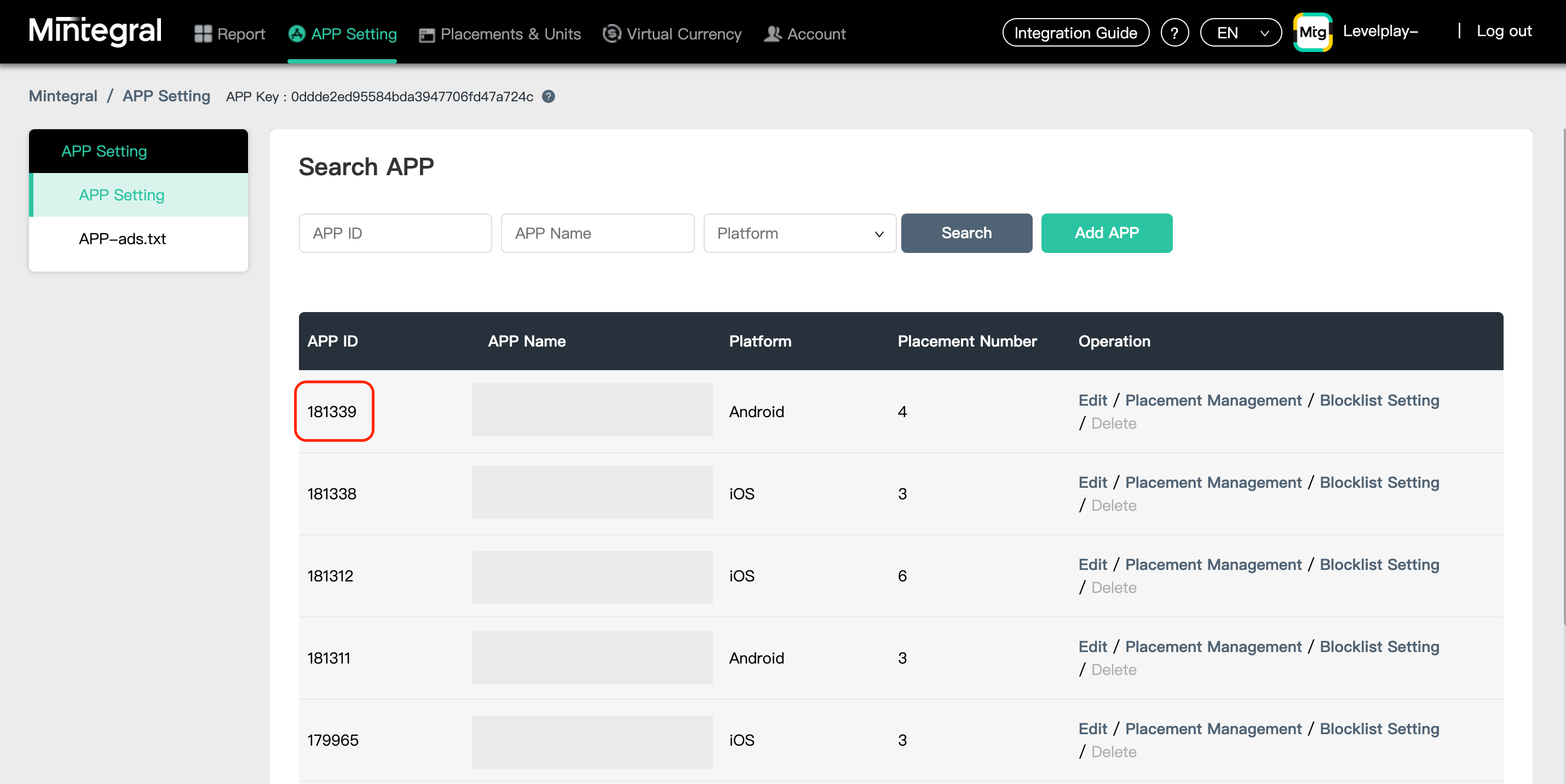This screenshot has width=1566, height=784.
Task: Open the Report menu
Action: [x=230, y=34]
